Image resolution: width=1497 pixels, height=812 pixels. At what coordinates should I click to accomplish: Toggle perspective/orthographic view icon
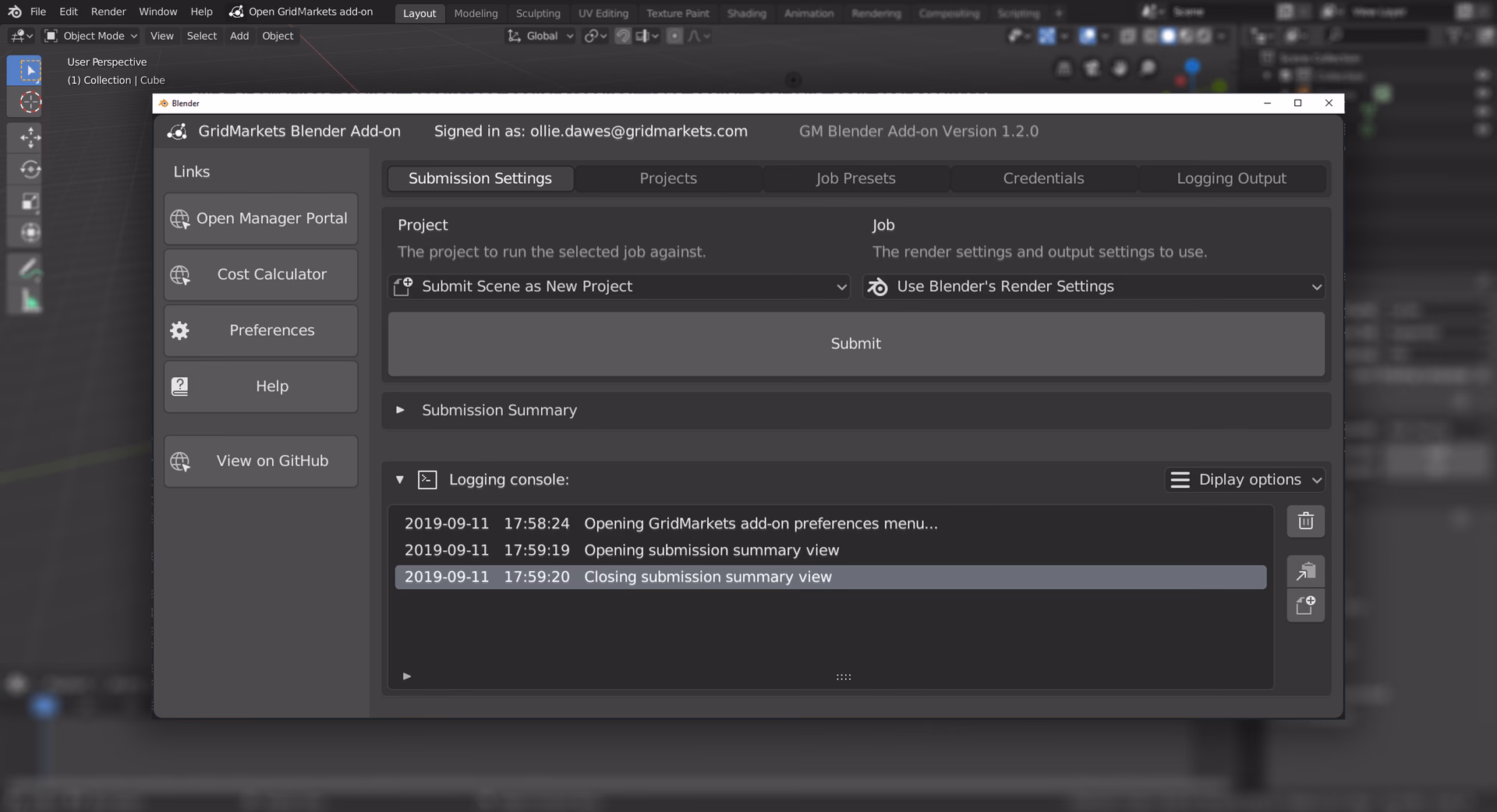click(x=1063, y=69)
